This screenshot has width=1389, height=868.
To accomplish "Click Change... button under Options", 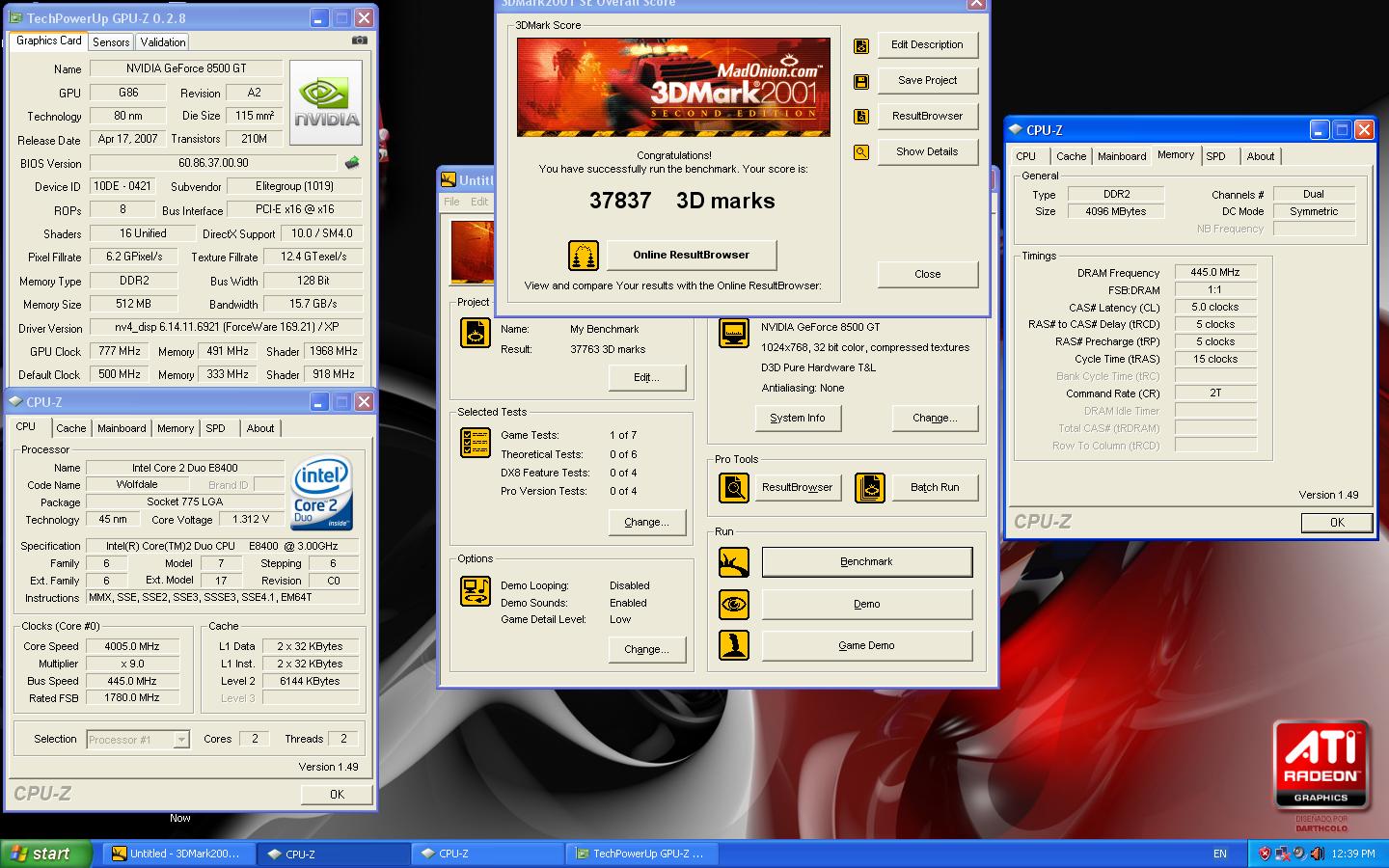I will 646,649.
